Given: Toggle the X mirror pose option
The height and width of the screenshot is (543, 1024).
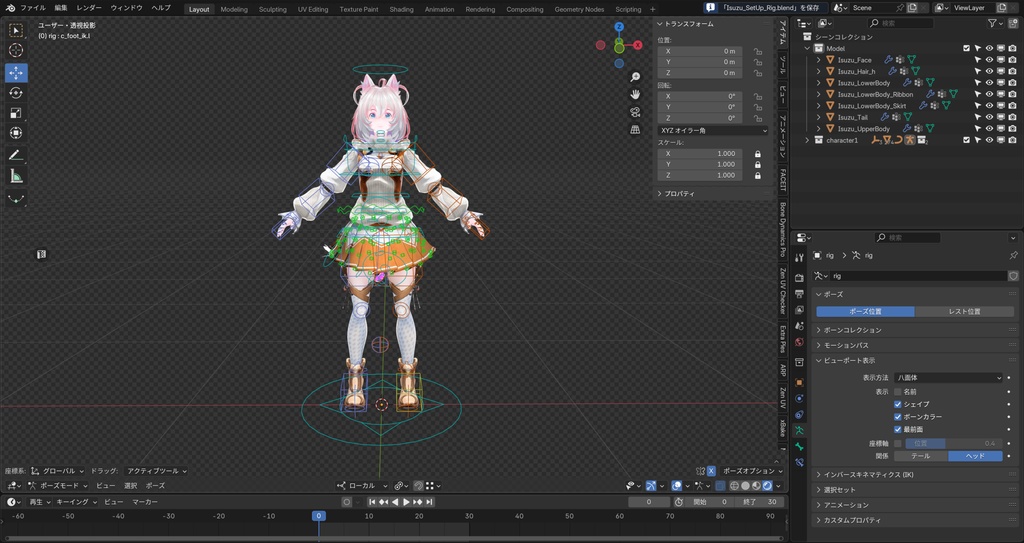Looking at the screenshot, I should pos(711,470).
